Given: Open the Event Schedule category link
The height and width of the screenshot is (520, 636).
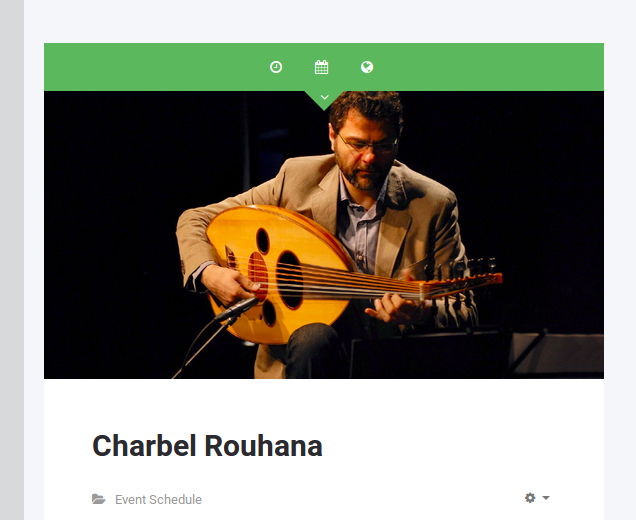Looking at the screenshot, I should [158, 499].
